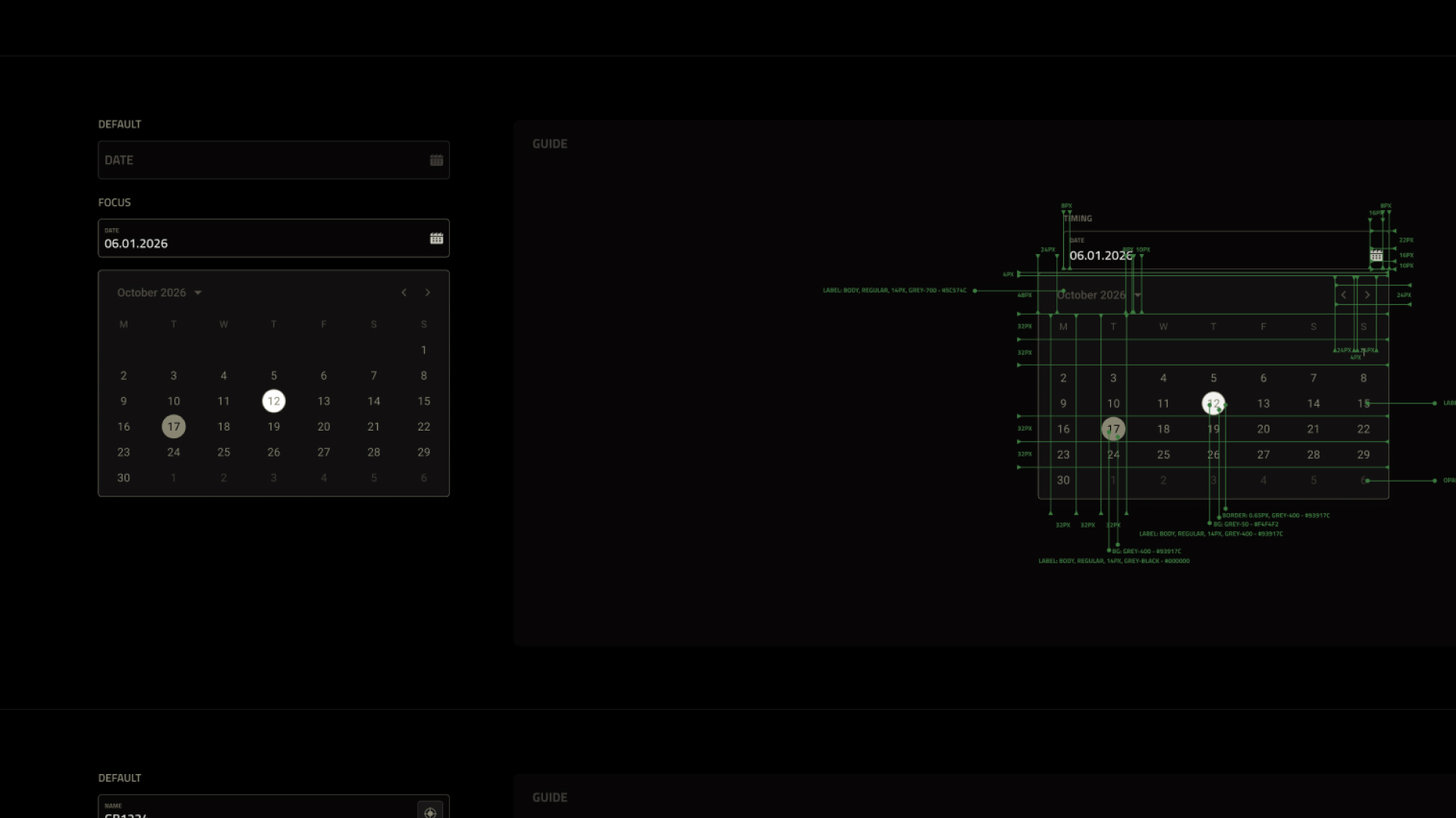Pick day 5 in October row

coord(274,376)
